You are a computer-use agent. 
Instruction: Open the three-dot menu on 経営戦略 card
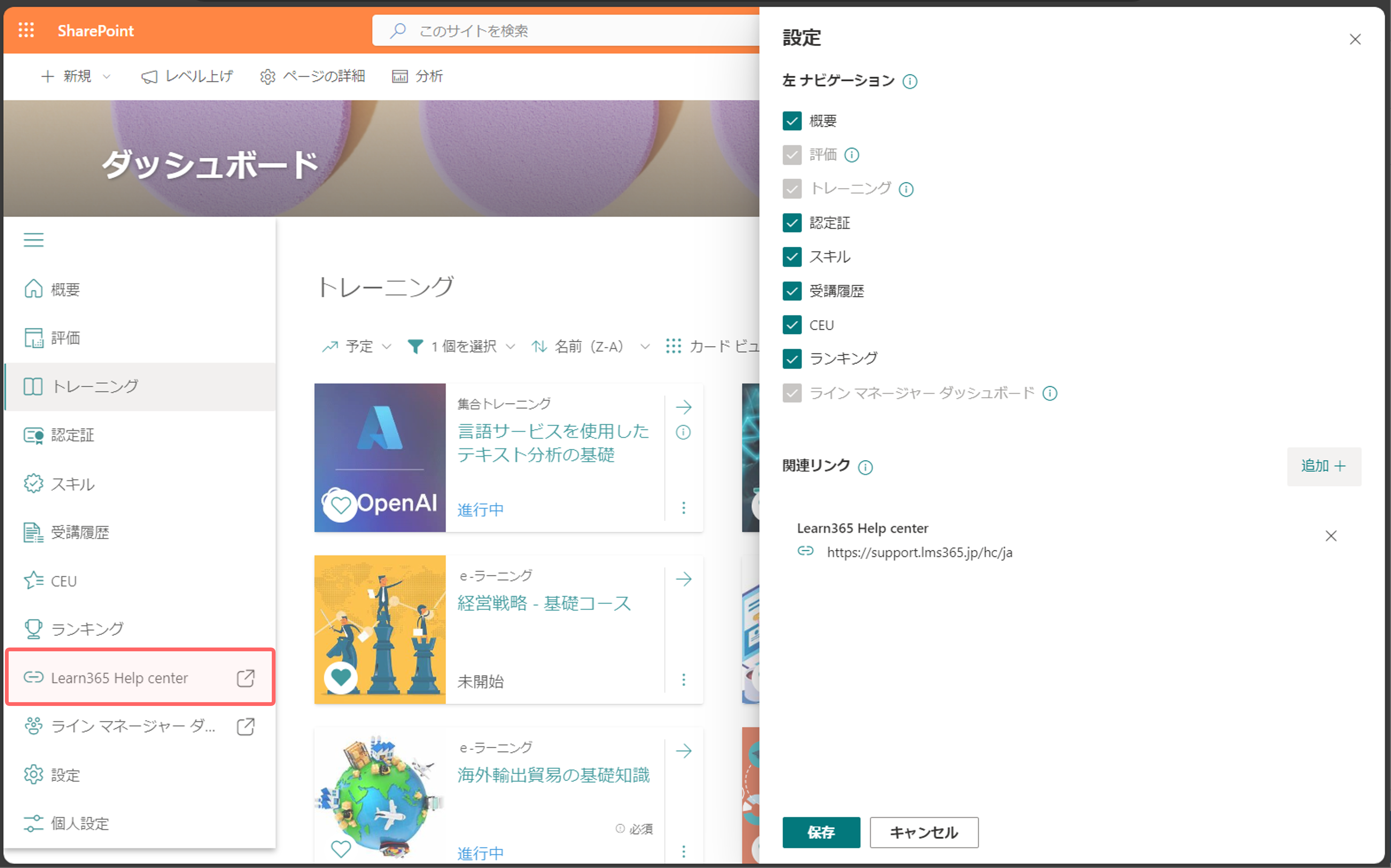[683, 680]
